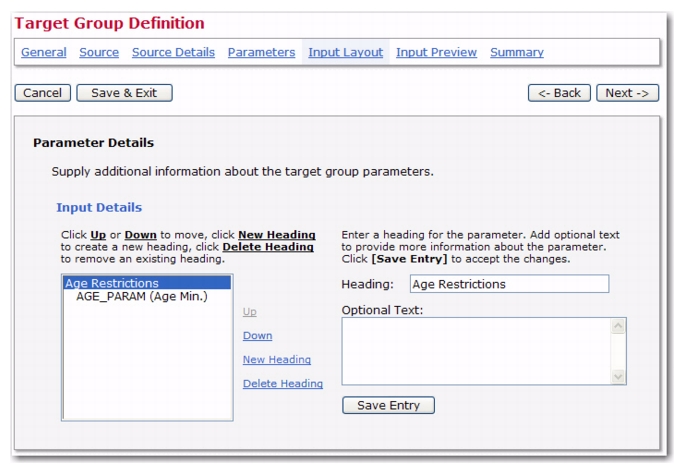Viewport: 691px width, 473px height.
Task: Switch to the Source tab
Action: tap(99, 52)
